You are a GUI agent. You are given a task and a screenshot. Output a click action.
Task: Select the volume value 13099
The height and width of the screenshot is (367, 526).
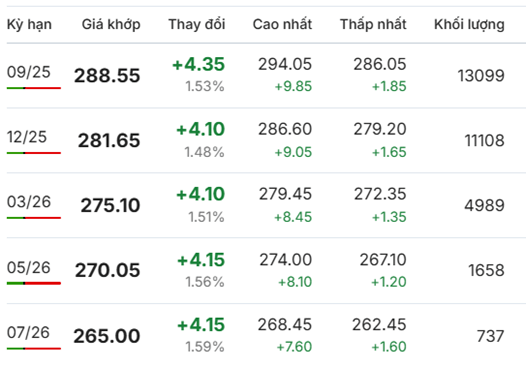(481, 75)
